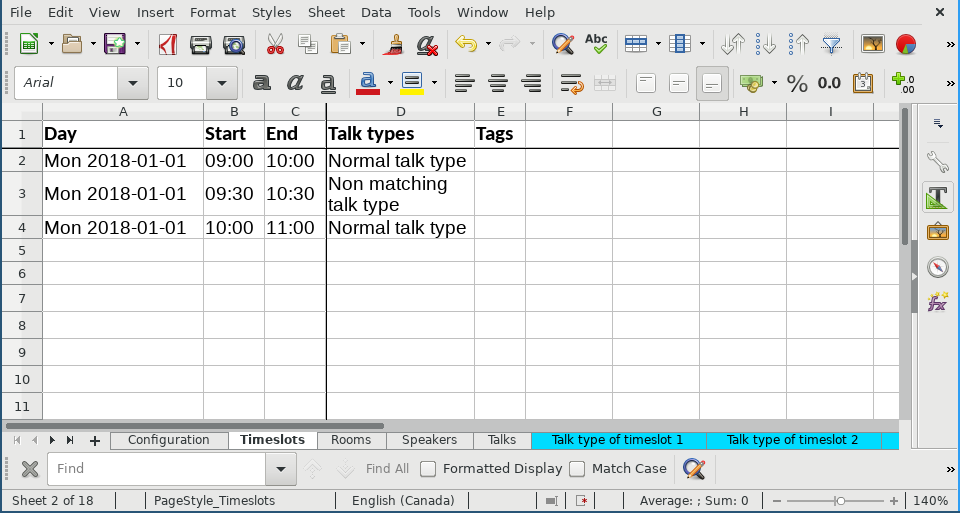Open the Functions panel in the sidebar
This screenshot has height=513, width=960.
(937, 301)
